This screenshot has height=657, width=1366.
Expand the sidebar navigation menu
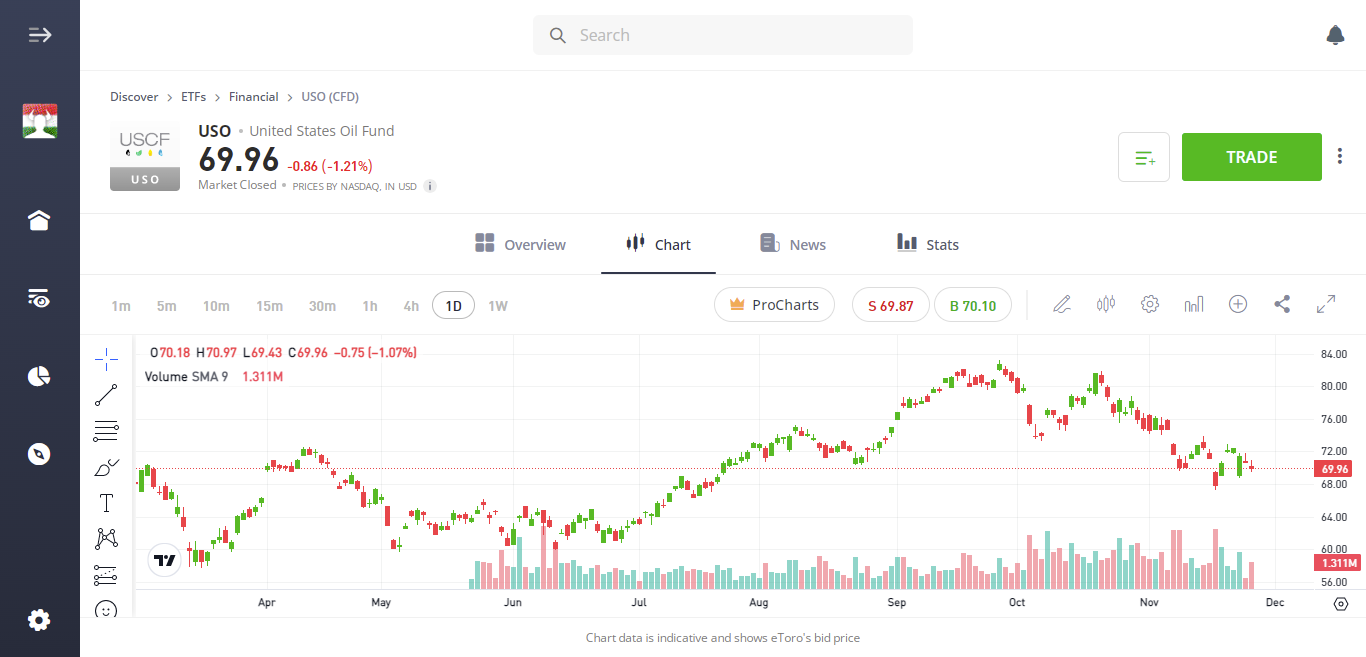click(x=39, y=34)
